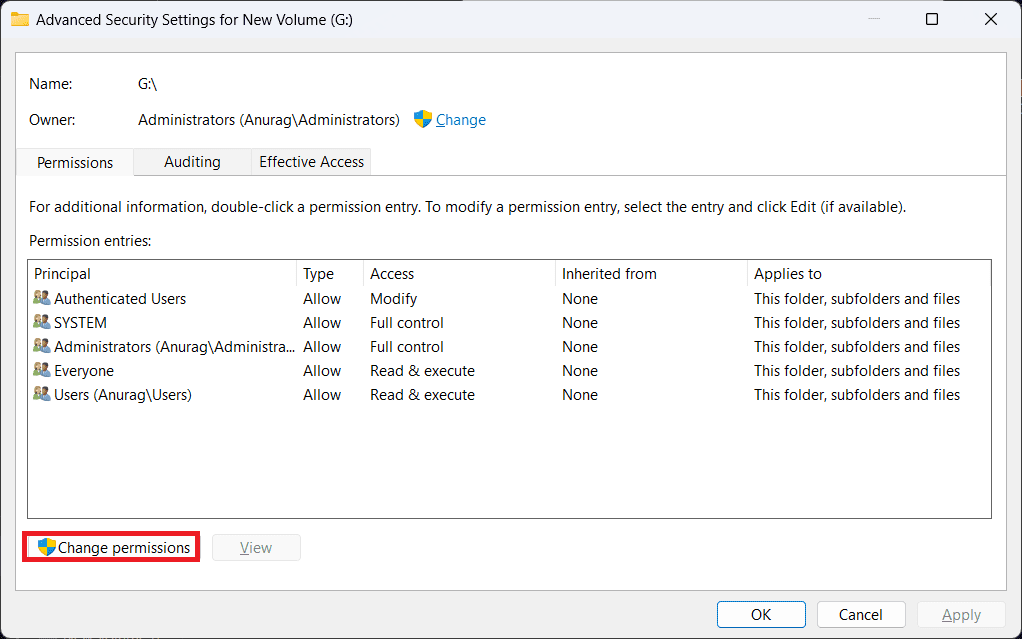
Task: Click the Cancel button
Action: [861, 615]
